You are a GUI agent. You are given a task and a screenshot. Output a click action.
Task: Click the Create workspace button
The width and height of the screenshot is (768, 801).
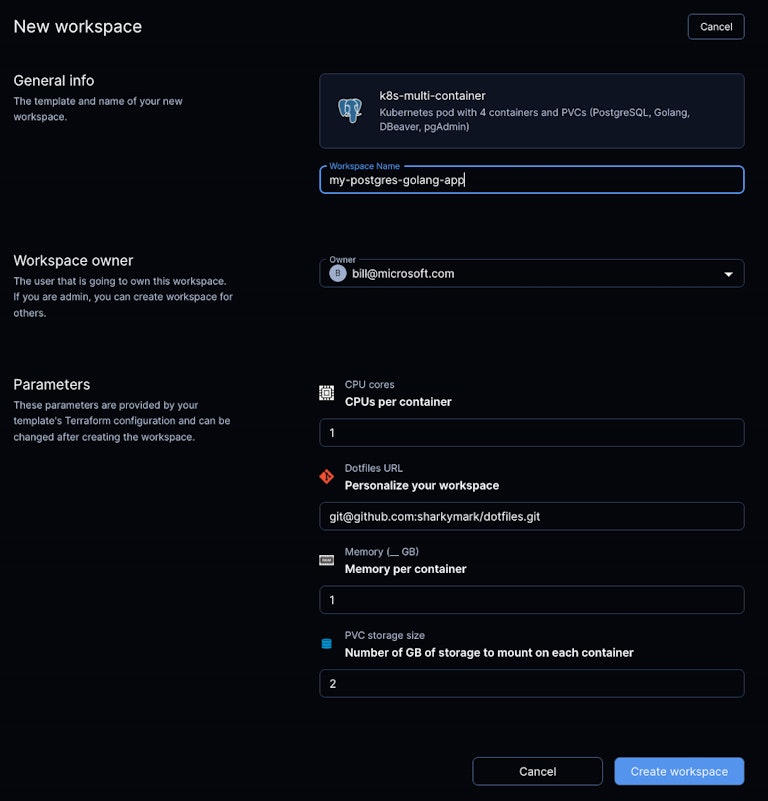tap(679, 771)
